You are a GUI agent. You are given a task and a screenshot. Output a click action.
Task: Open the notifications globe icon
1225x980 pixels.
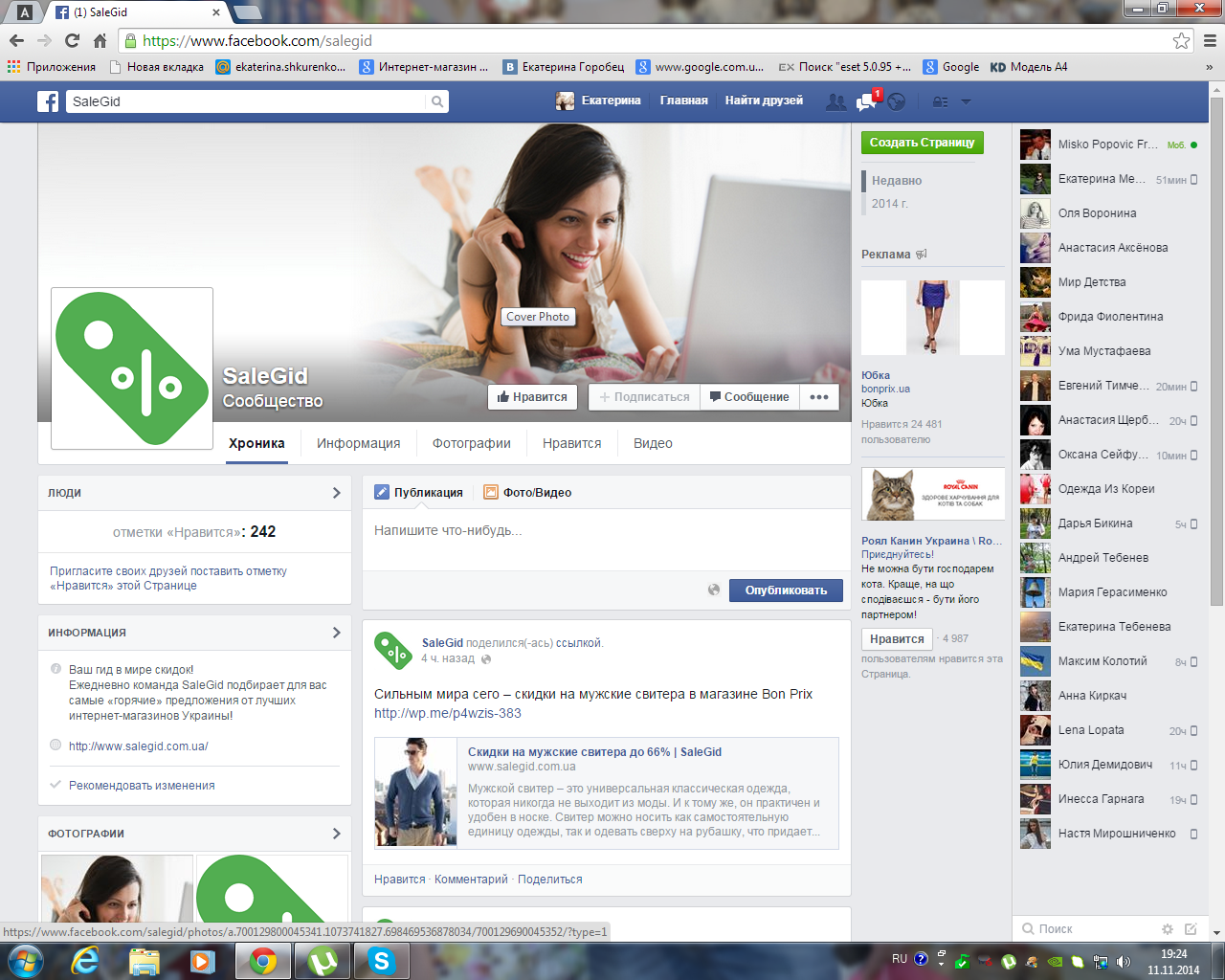[896, 101]
